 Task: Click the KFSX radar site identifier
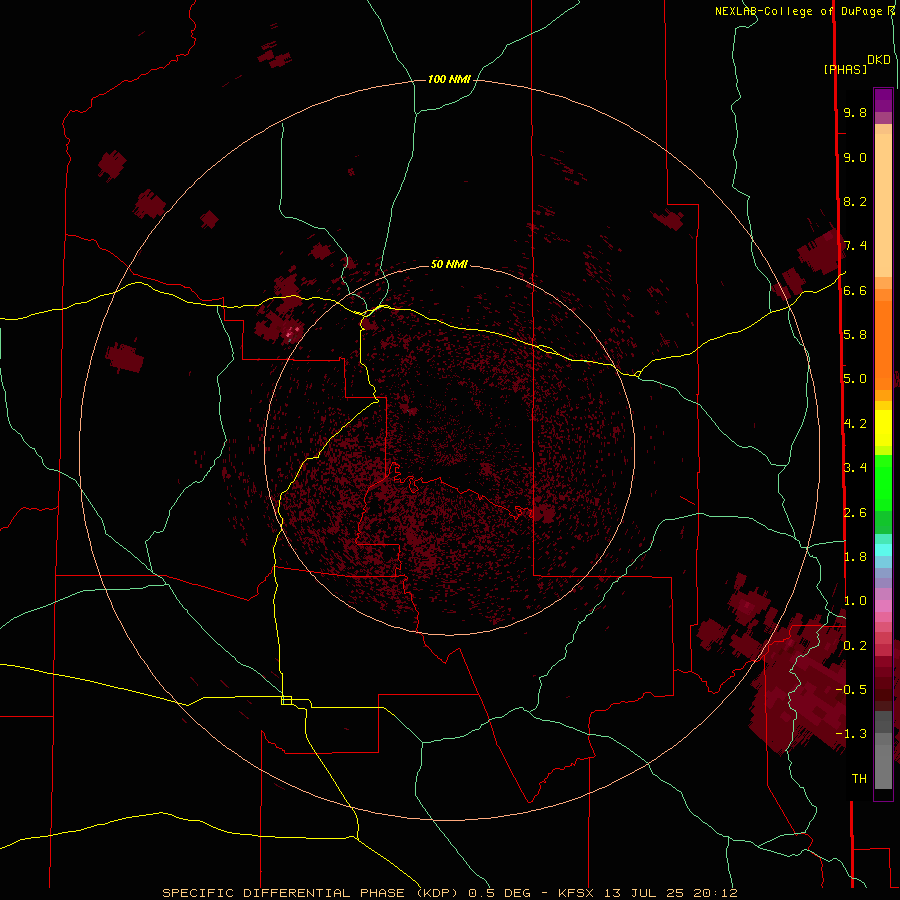coord(576,893)
